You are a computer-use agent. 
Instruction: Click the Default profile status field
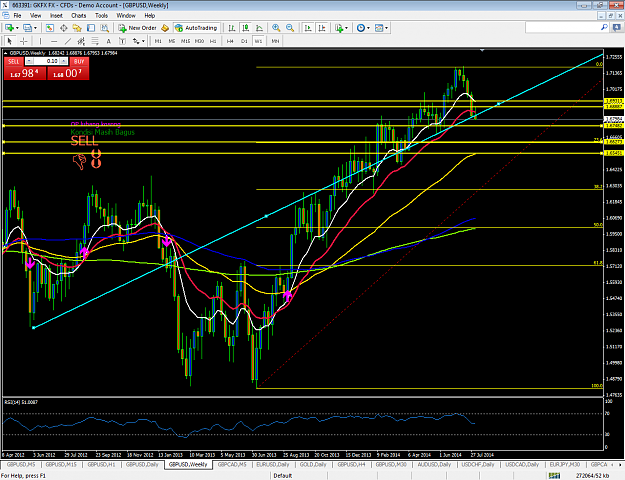283,476
